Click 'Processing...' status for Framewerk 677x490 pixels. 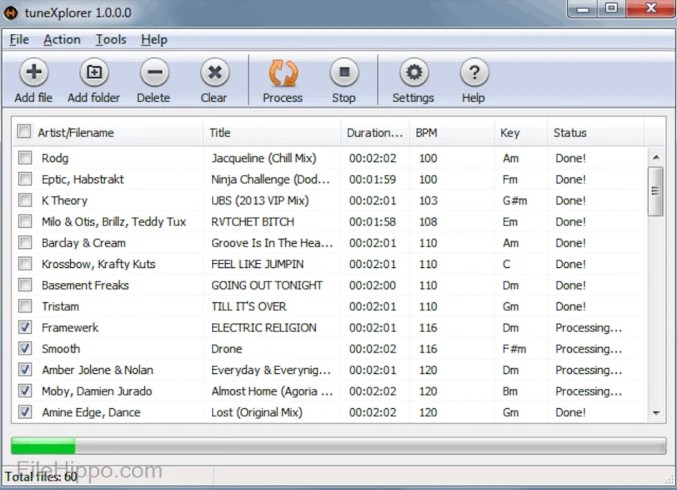(x=589, y=328)
